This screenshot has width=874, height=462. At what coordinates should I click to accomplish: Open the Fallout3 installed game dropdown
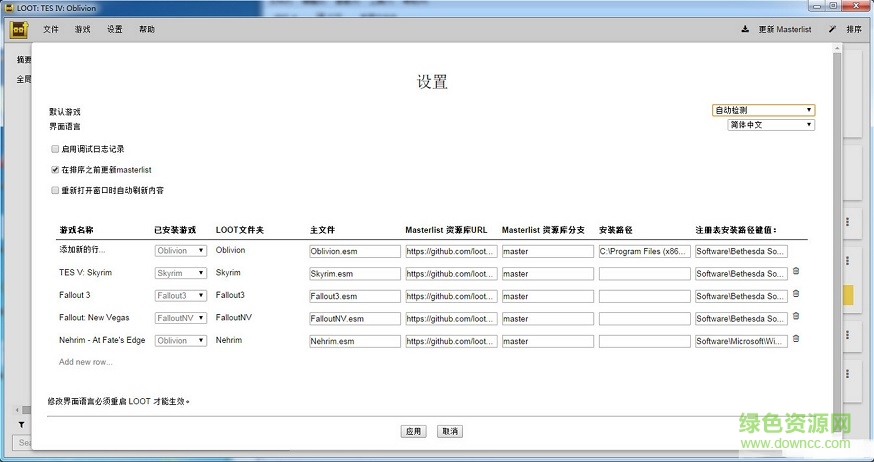point(181,295)
